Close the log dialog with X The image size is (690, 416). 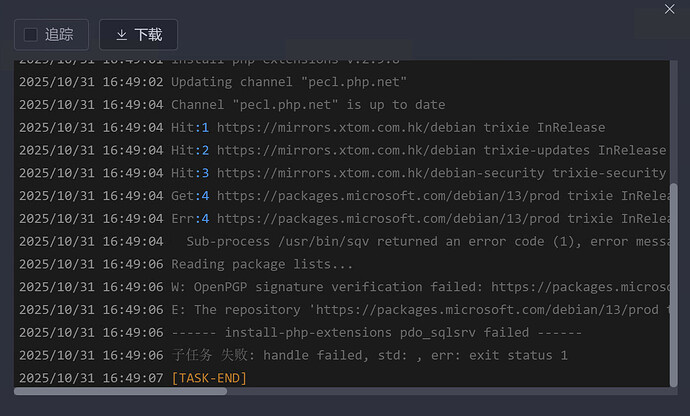tap(670, 9)
